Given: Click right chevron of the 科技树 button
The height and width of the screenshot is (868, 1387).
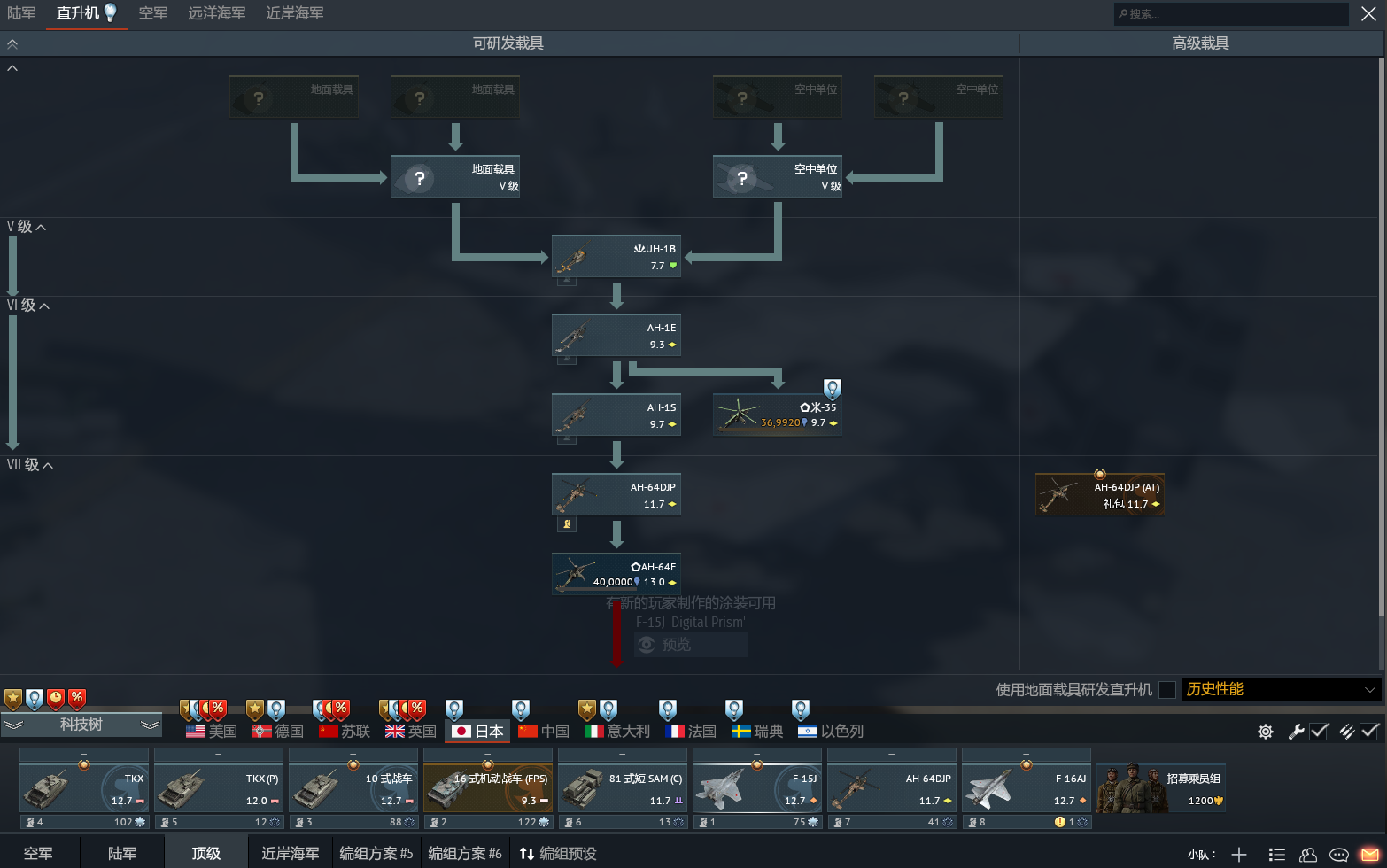Looking at the screenshot, I should 151,725.
